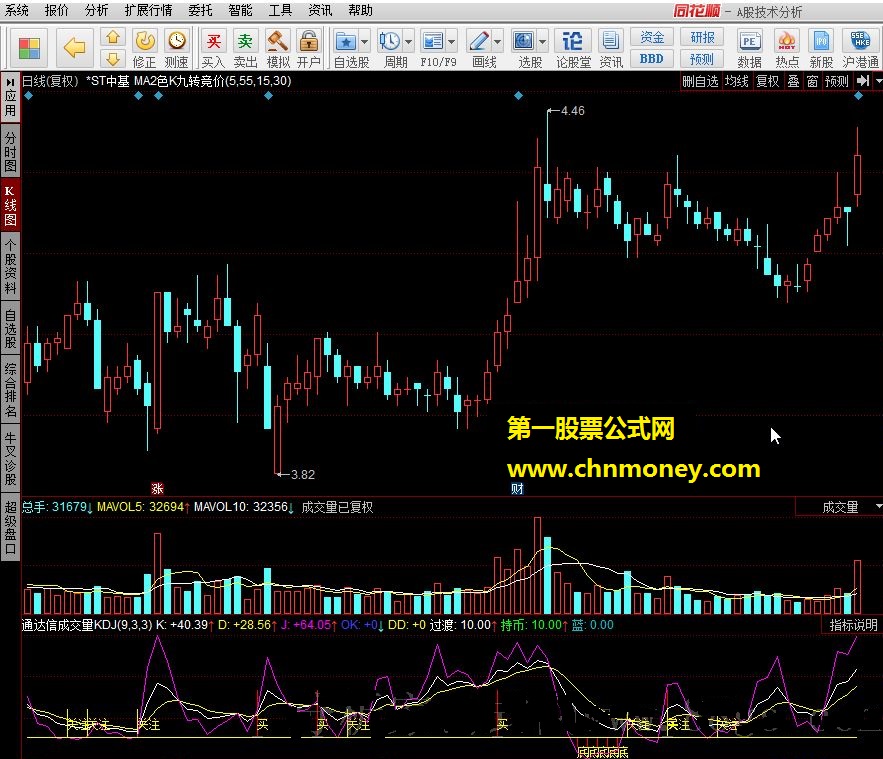The width and height of the screenshot is (883, 759).
Task: Open the 论股堂 forum icon
Action: tap(573, 41)
